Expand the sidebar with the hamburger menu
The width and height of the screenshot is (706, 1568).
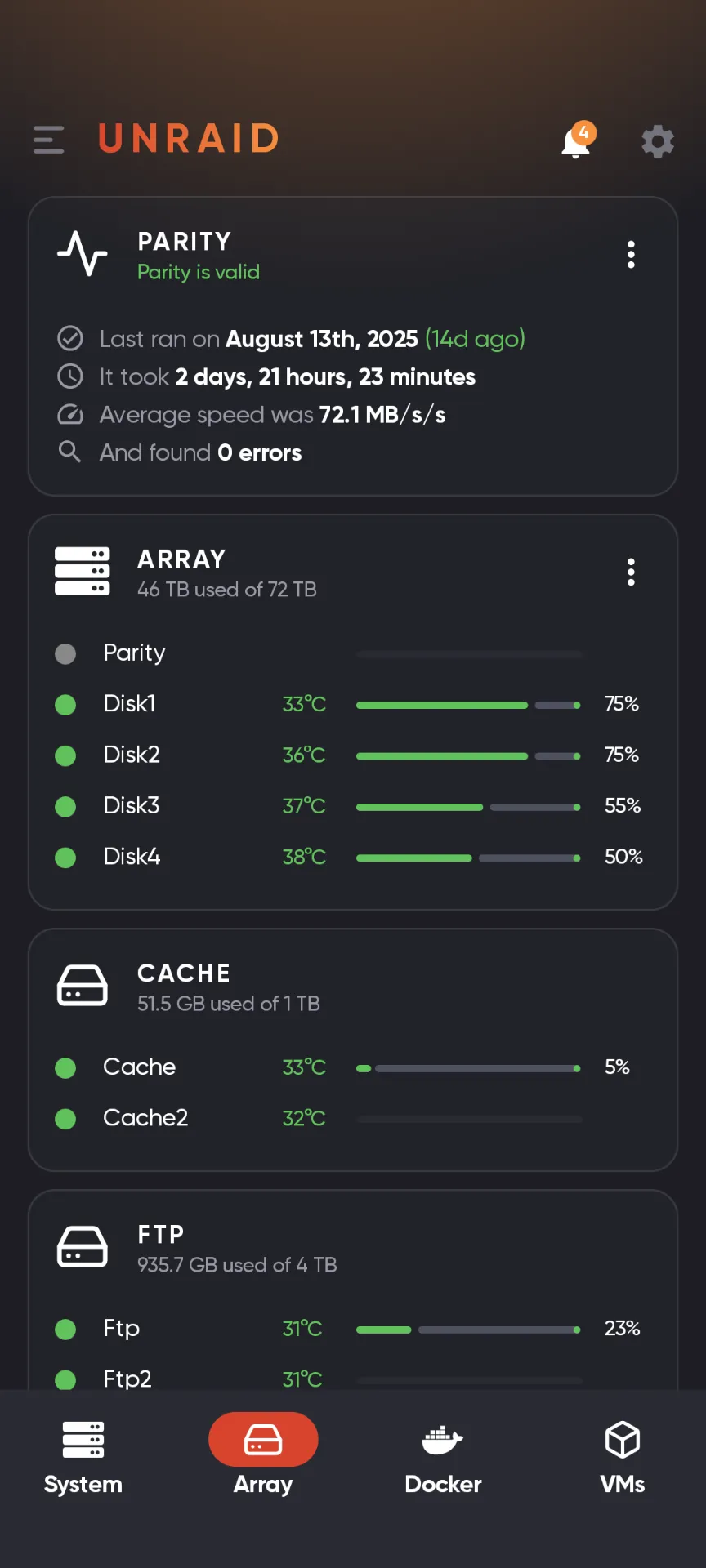point(47,140)
